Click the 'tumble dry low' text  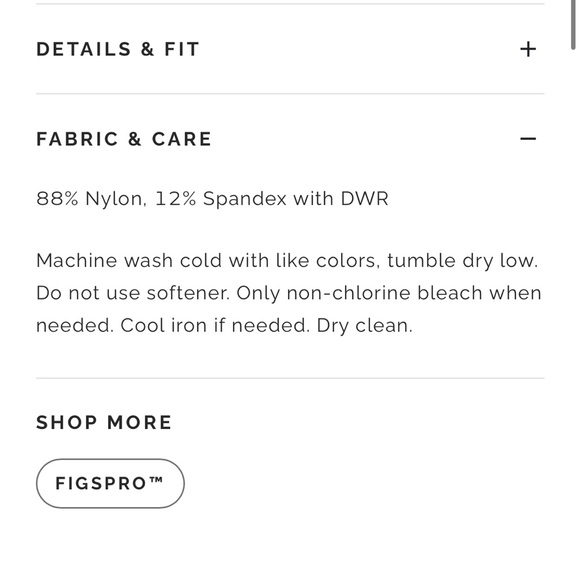pos(460,260)
